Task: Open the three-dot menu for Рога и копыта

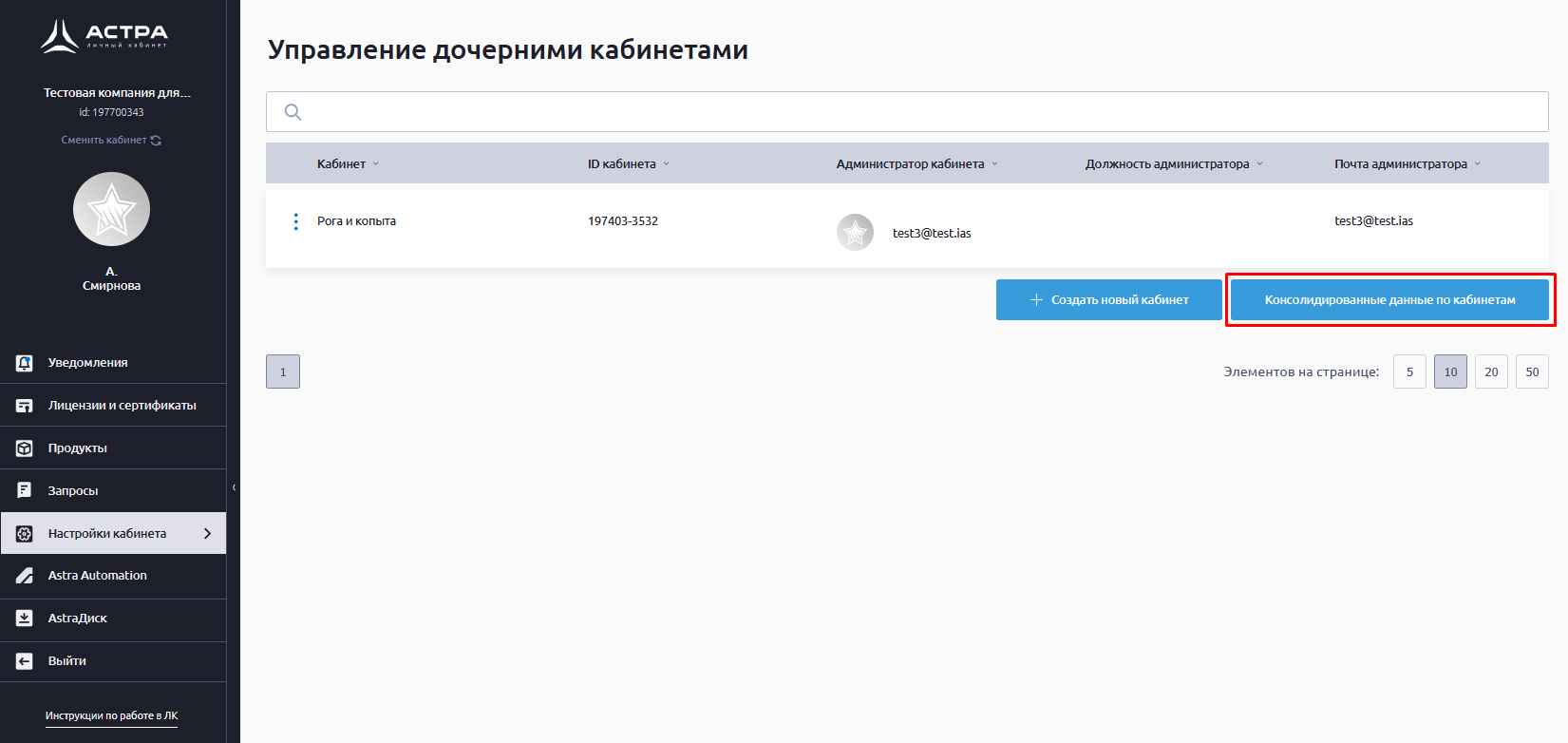Action: [296, 221]
